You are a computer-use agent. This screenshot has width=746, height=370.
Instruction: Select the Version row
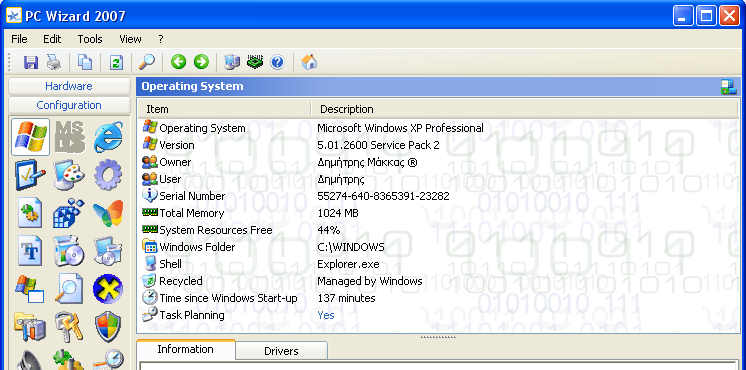click(x=438, y=145)
